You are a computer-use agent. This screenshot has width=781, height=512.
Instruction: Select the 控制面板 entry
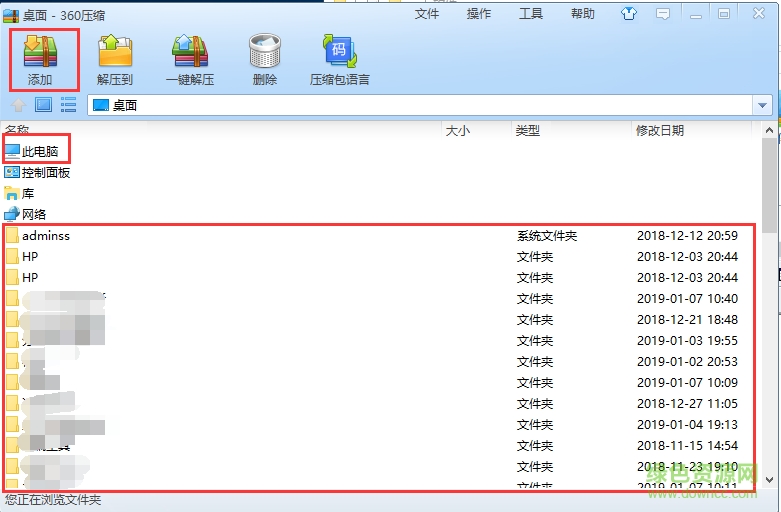(37, 172)
